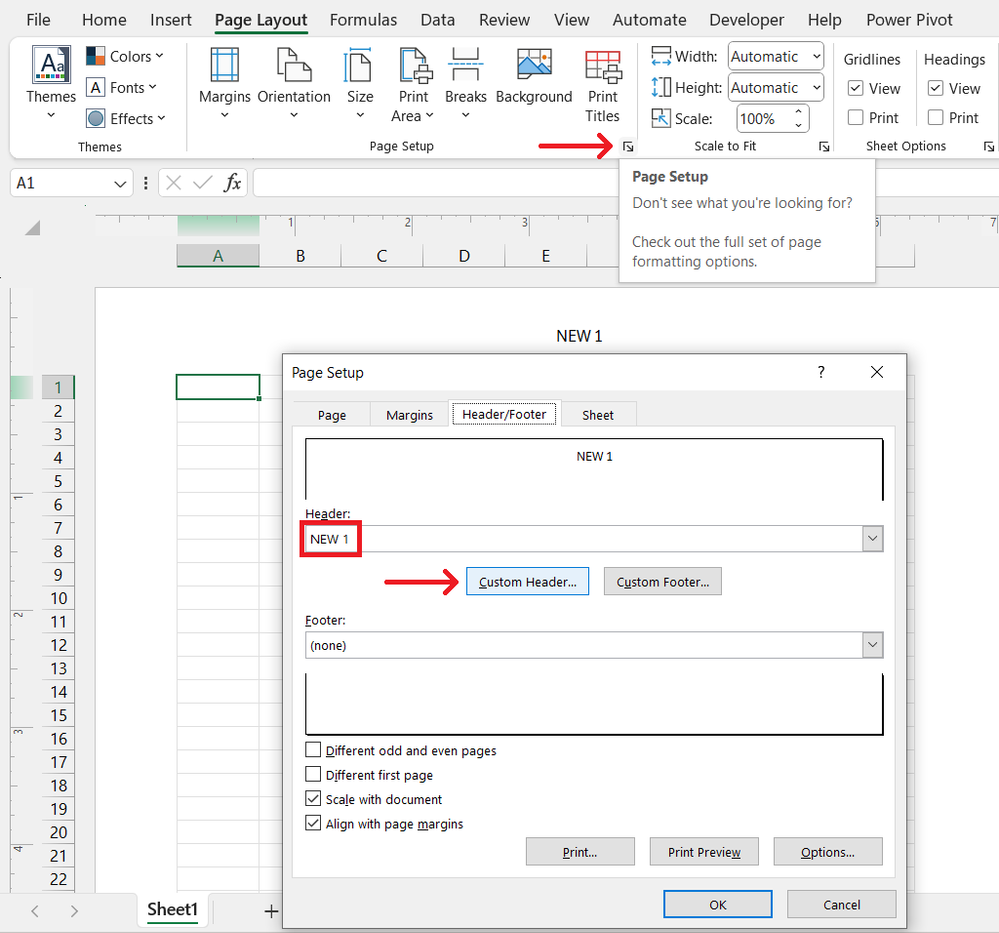
Task: Click the Print Preview button
Action: point(704,851)
